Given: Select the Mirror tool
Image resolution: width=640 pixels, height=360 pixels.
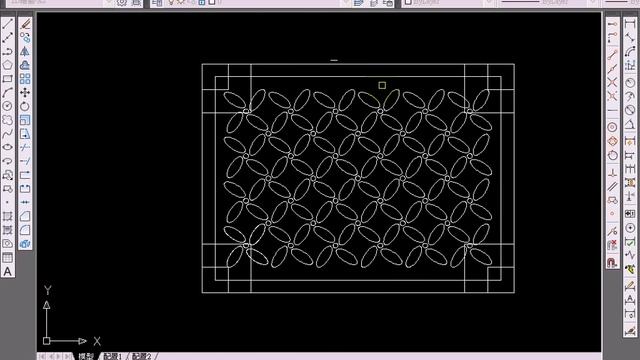Looking at the screenshot, I should pyautogui.click(x=25, y=51).
